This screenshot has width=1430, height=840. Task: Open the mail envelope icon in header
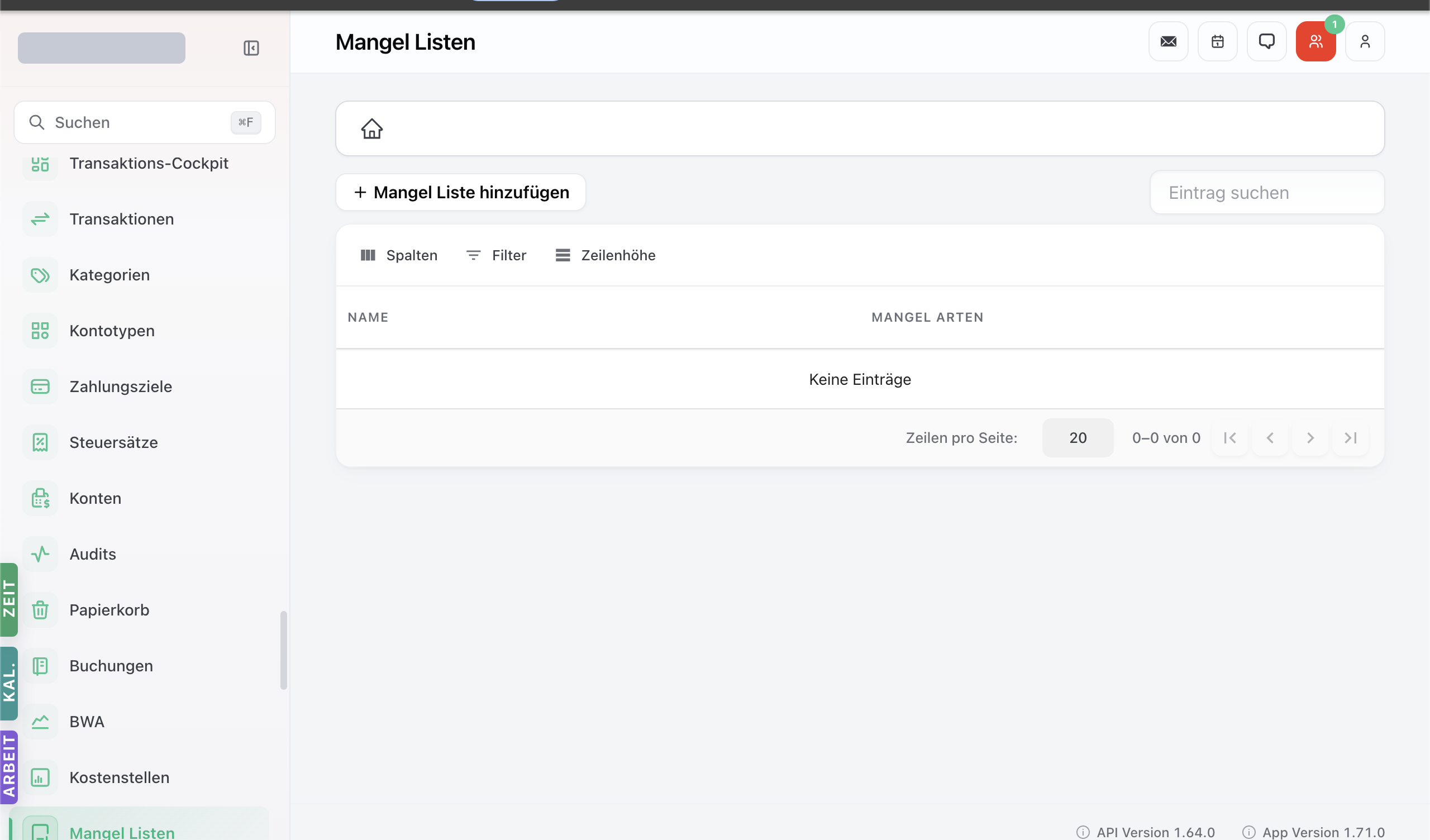(x=1169, y=41)
